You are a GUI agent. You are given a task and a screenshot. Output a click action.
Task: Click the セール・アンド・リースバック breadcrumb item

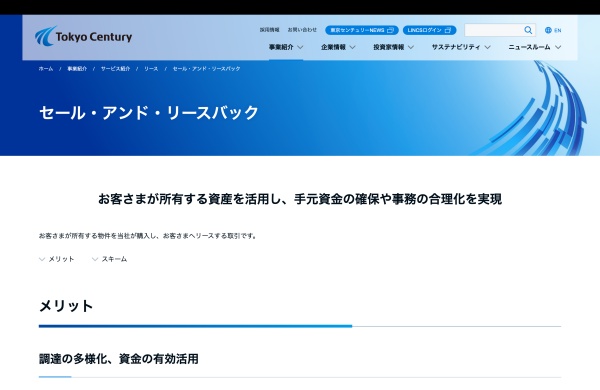point(207,69)
